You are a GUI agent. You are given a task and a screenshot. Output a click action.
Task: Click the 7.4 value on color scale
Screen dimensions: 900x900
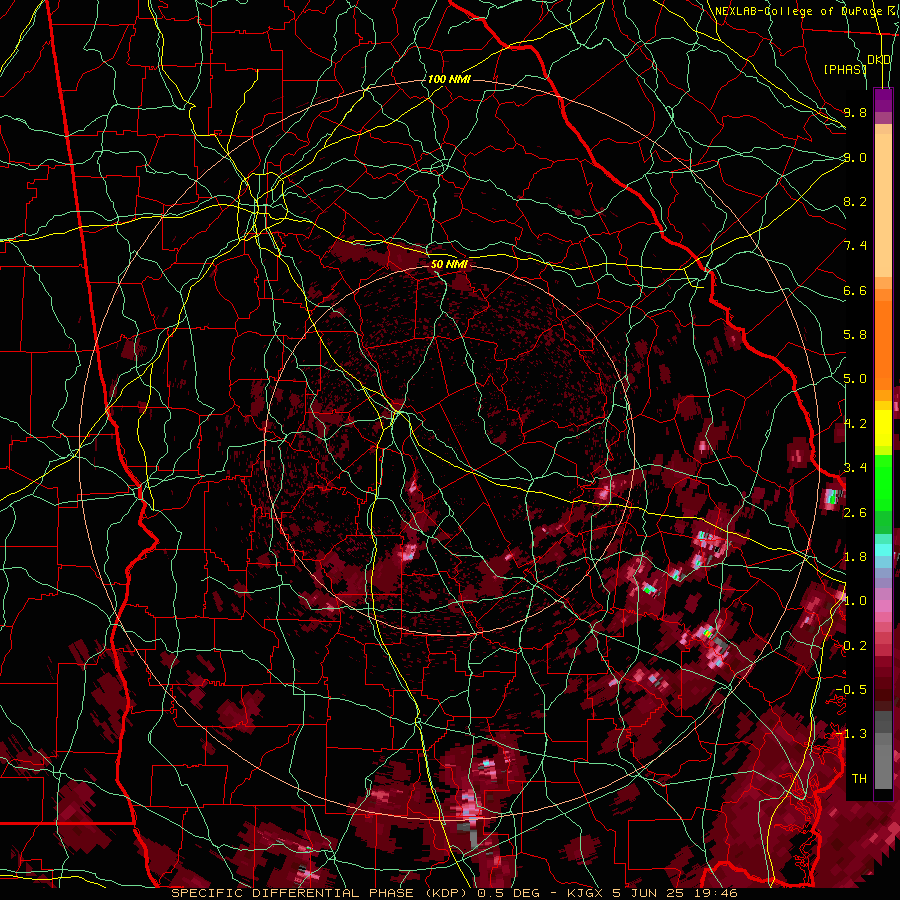point(855,246)
